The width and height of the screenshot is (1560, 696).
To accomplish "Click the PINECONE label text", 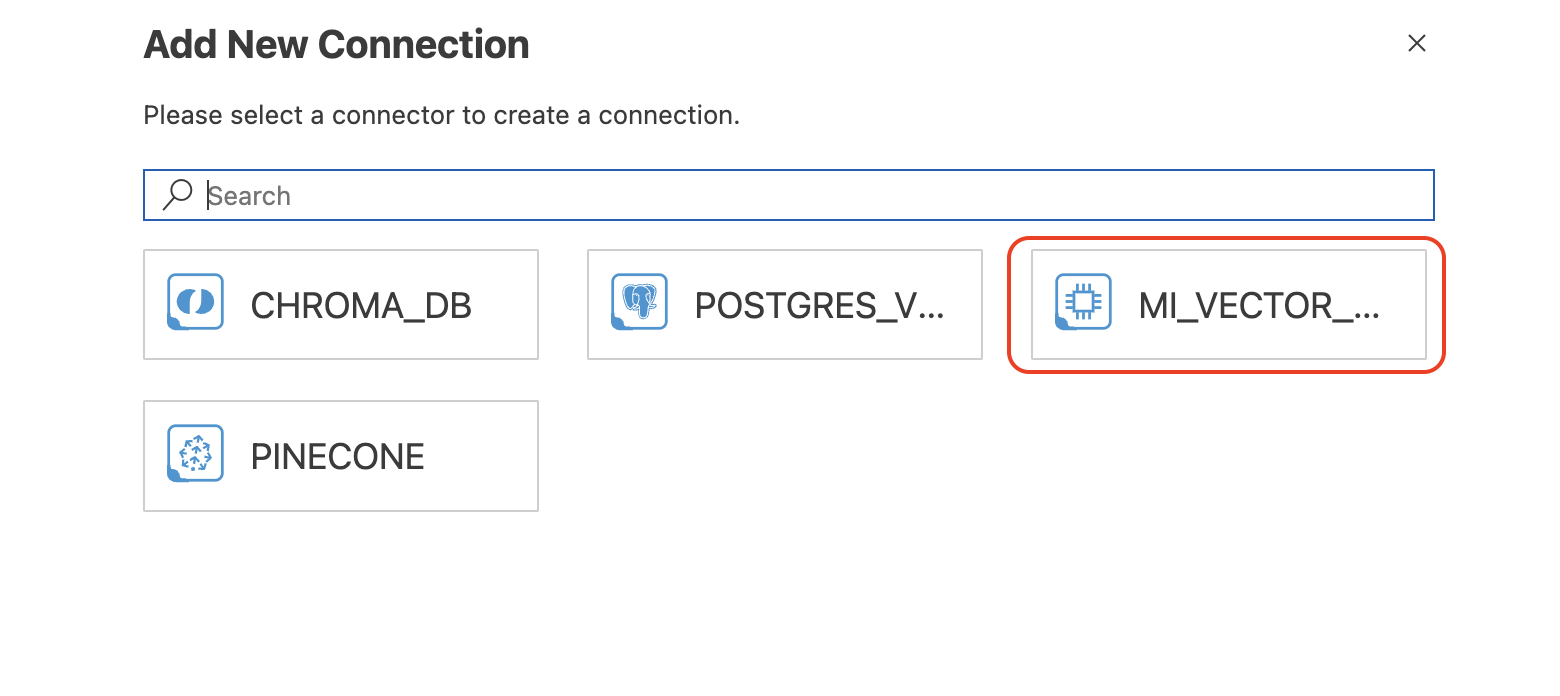I will click(338, 457).
